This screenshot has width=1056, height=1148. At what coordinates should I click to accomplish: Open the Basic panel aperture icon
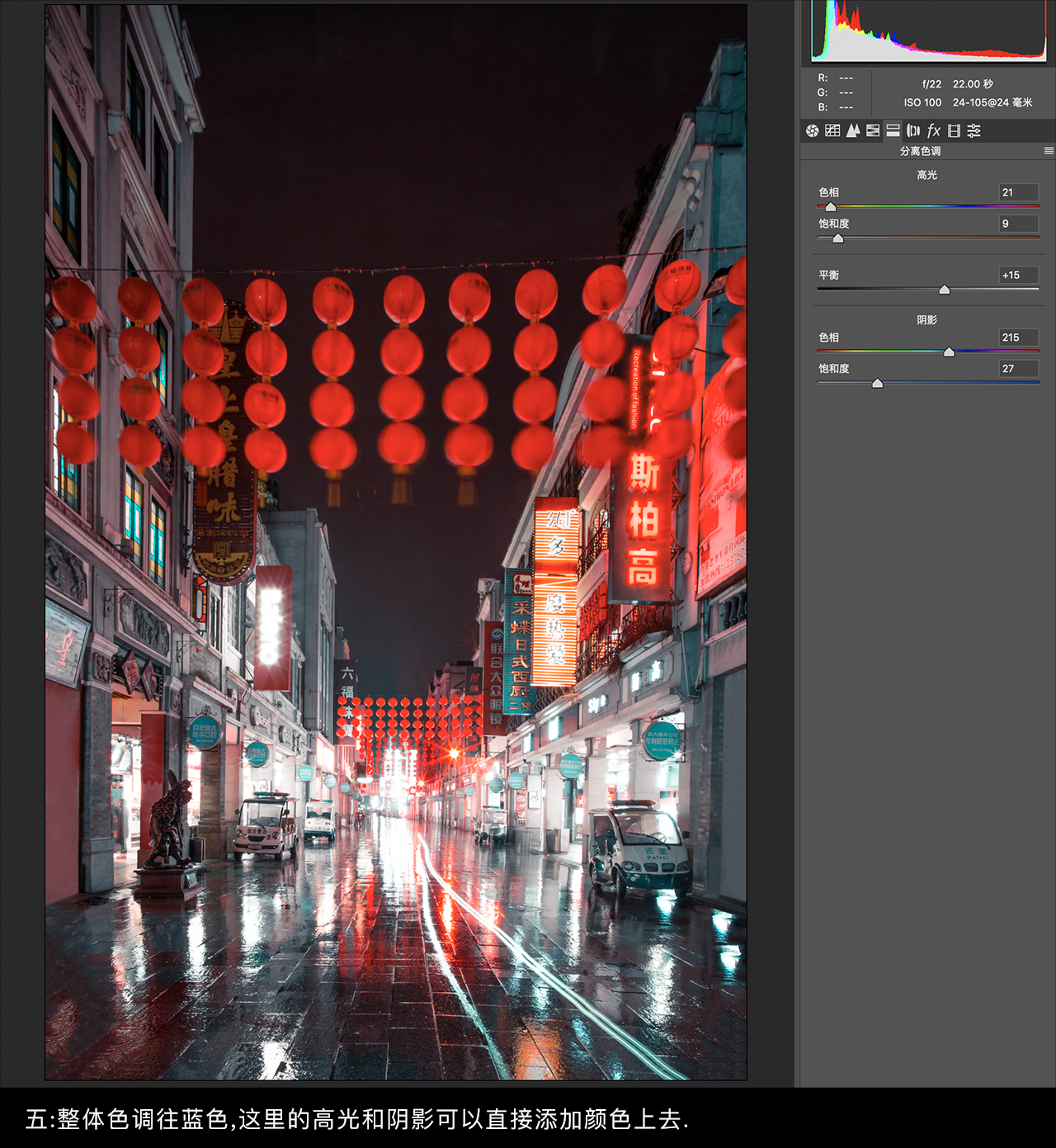812,130
